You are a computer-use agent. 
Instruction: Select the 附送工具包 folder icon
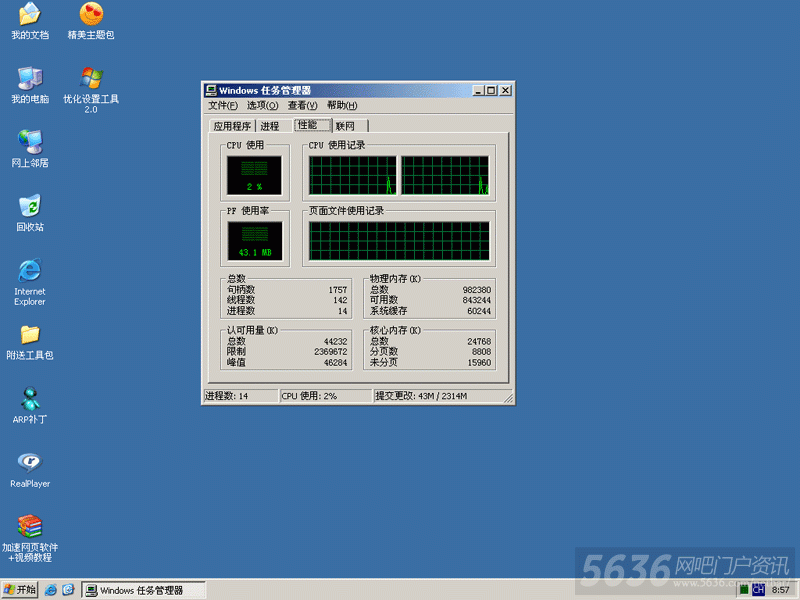(30, 342)
